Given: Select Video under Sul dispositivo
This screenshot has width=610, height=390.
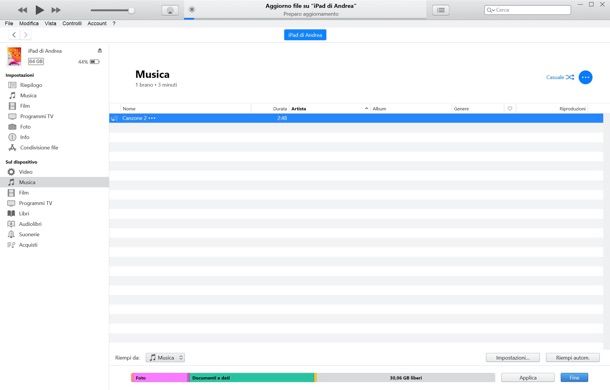Looking at the screenshot, I should [26, 172].
